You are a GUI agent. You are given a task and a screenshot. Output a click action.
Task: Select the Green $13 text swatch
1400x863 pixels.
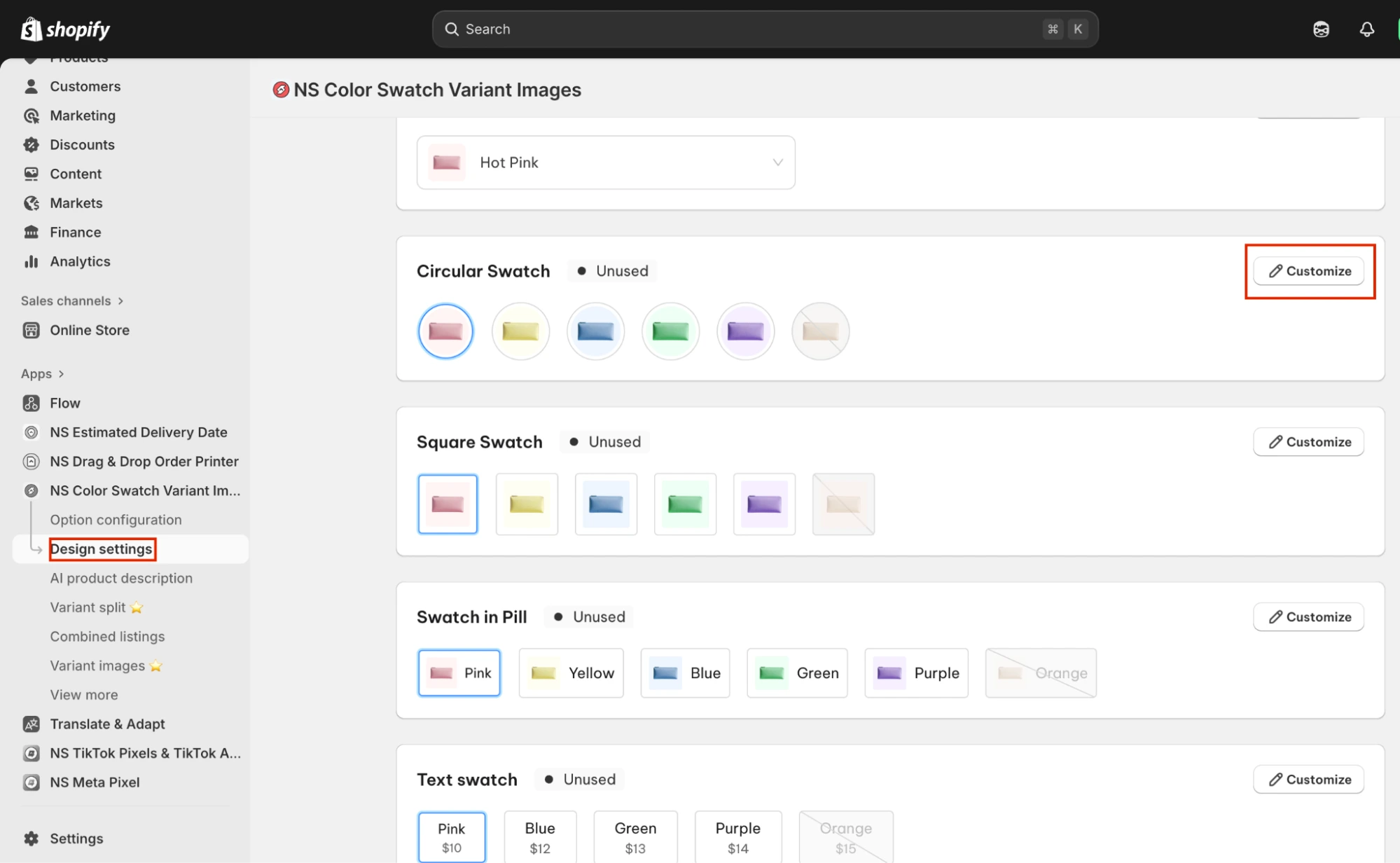[635, 837]
